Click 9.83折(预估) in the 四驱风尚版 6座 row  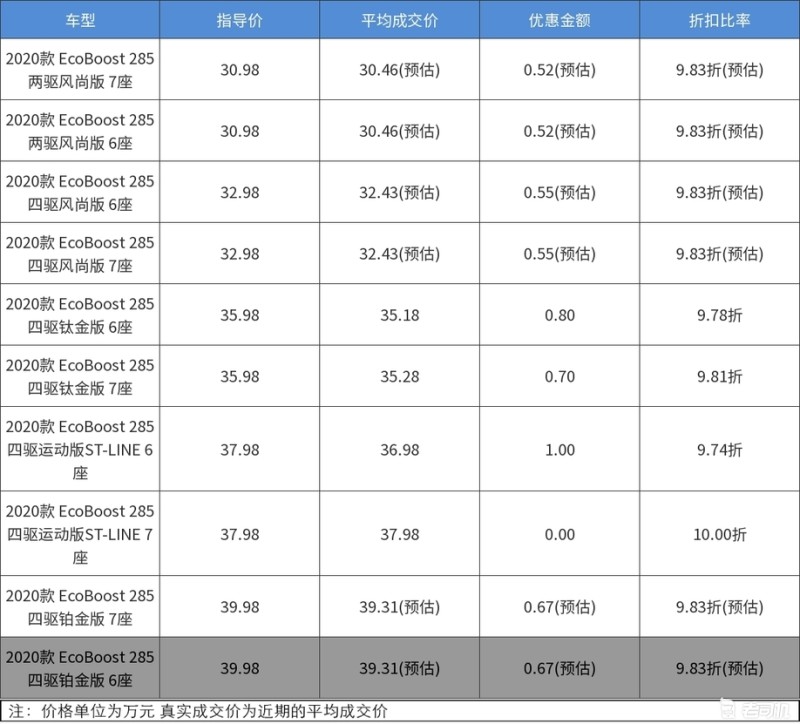tap(720, 192)
